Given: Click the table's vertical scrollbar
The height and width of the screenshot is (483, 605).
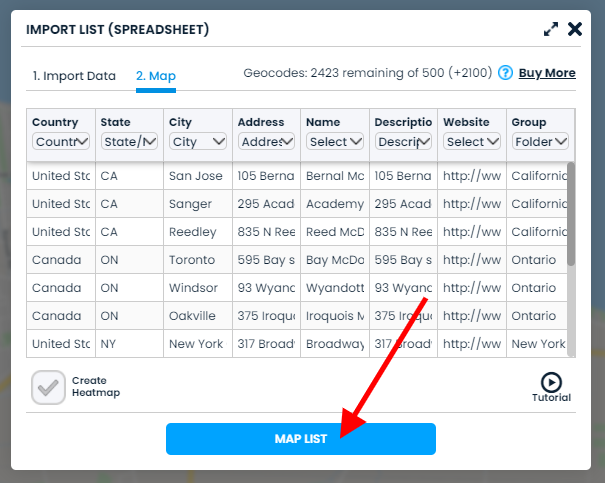Looking at the screenshot, I should click(571, 214).
